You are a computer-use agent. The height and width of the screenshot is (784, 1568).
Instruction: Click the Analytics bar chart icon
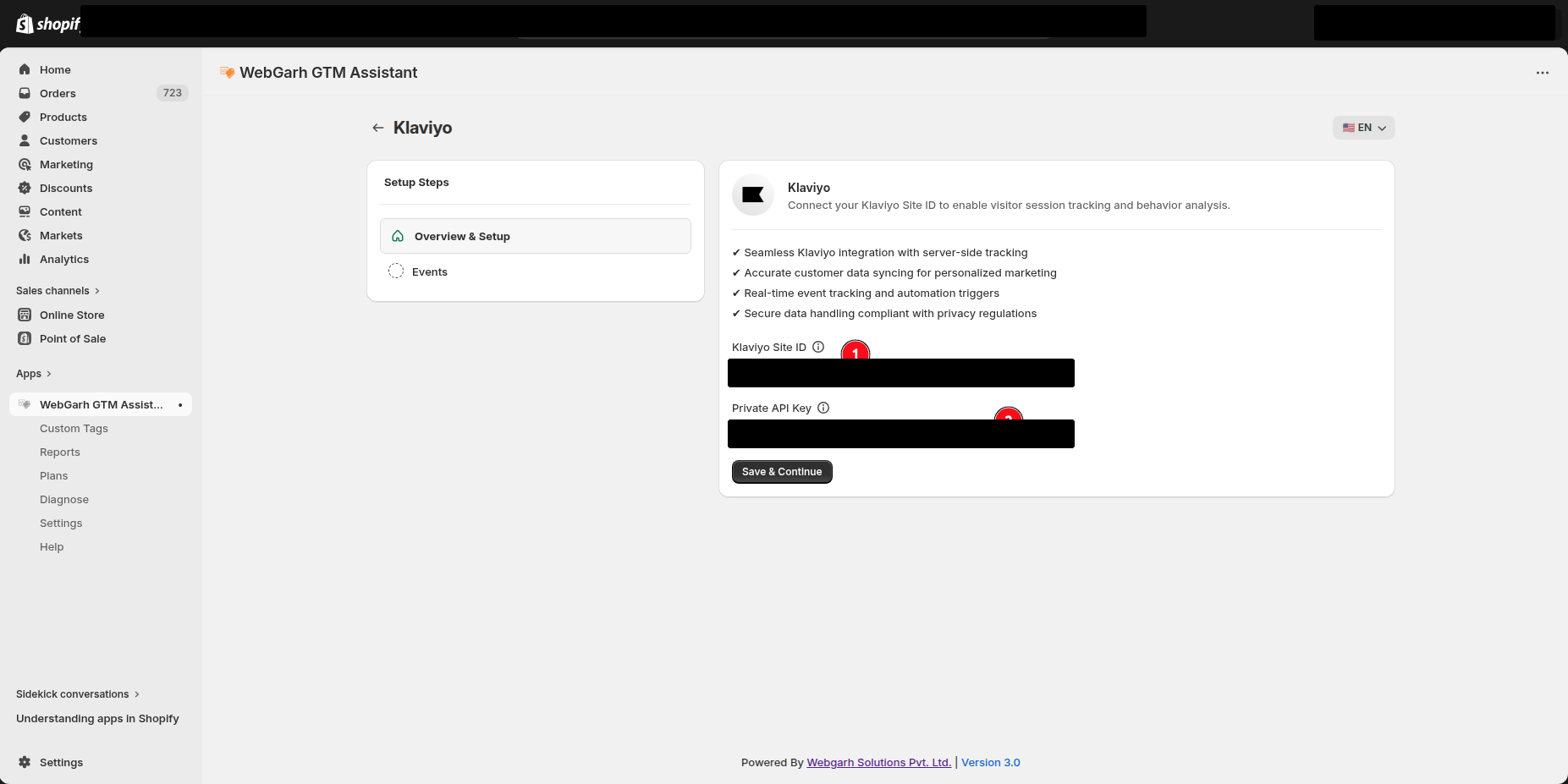pos(25,259)
